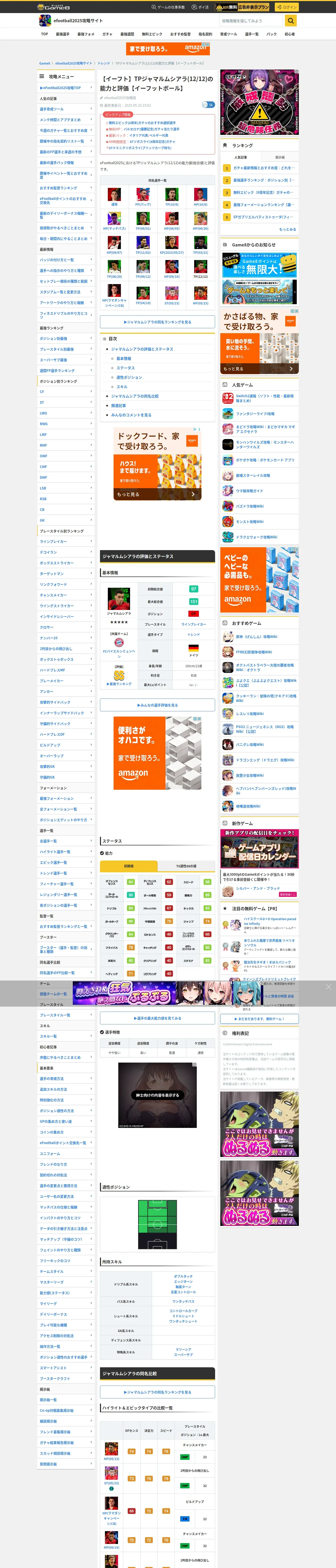Click 紳士向けの内容を表示する button
This screenshot has width=336, height=1568.
[x=157, y=1095]
